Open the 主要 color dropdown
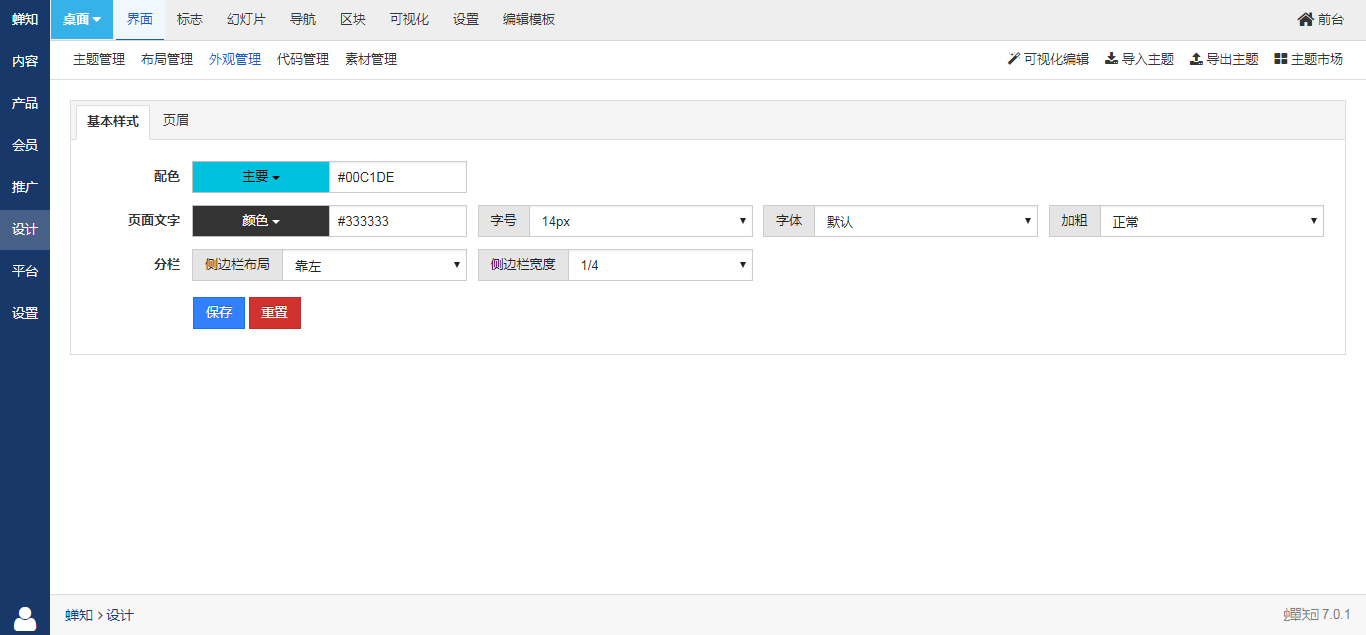Viewport: 1366px width, 635px height. (x=261, y=177)
